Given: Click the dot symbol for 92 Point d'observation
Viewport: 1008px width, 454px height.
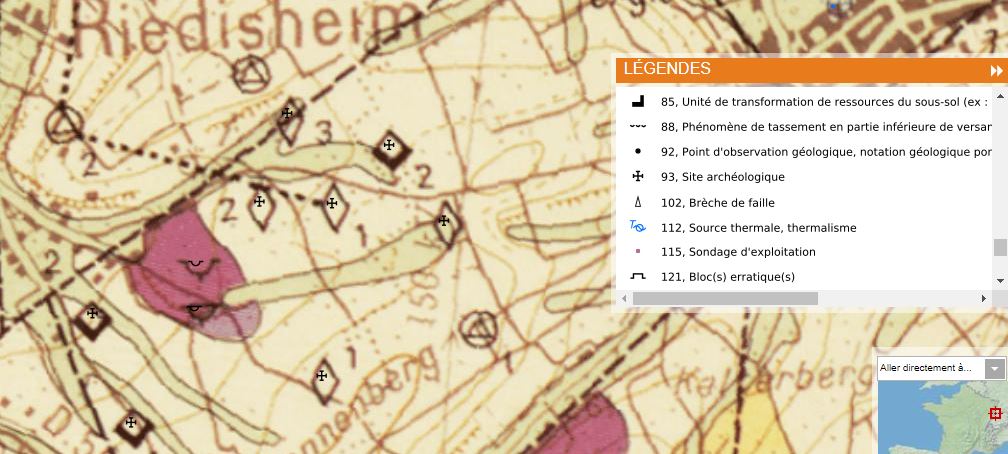Looking at the screenshot, I should (637, 152).
